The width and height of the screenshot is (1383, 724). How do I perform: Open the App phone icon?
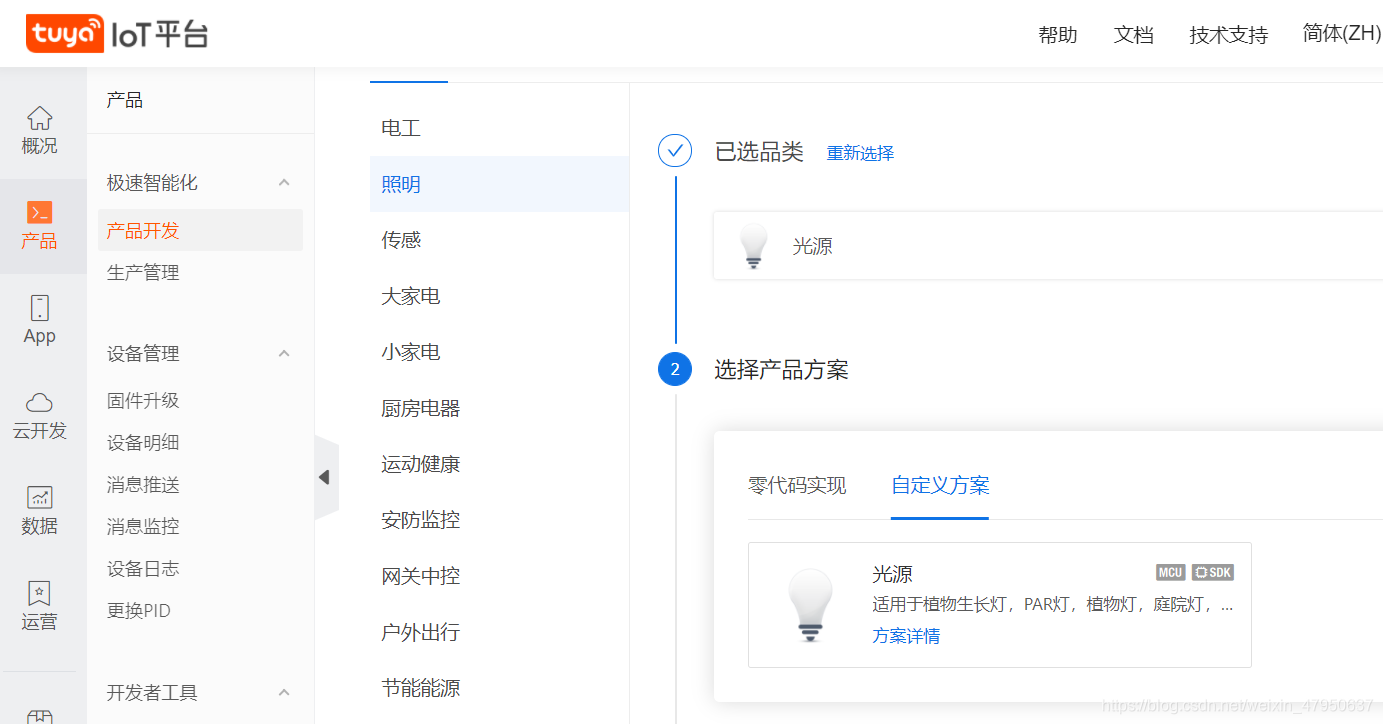(39, 308)
